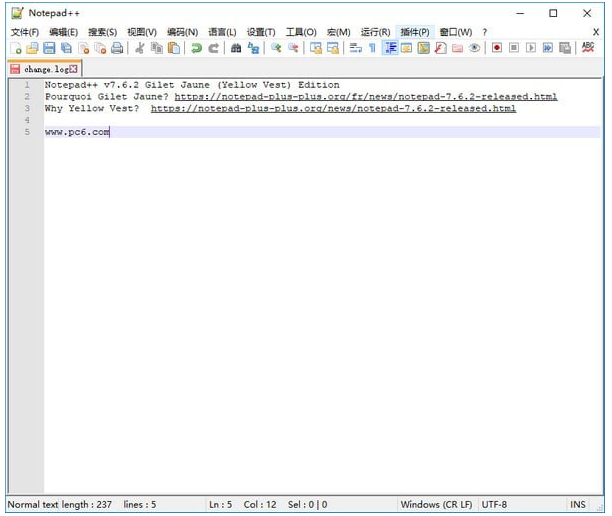This screenshot has height=516, width=612.
Task: Open the 编辑(E) menu
Action: point(63,32)
